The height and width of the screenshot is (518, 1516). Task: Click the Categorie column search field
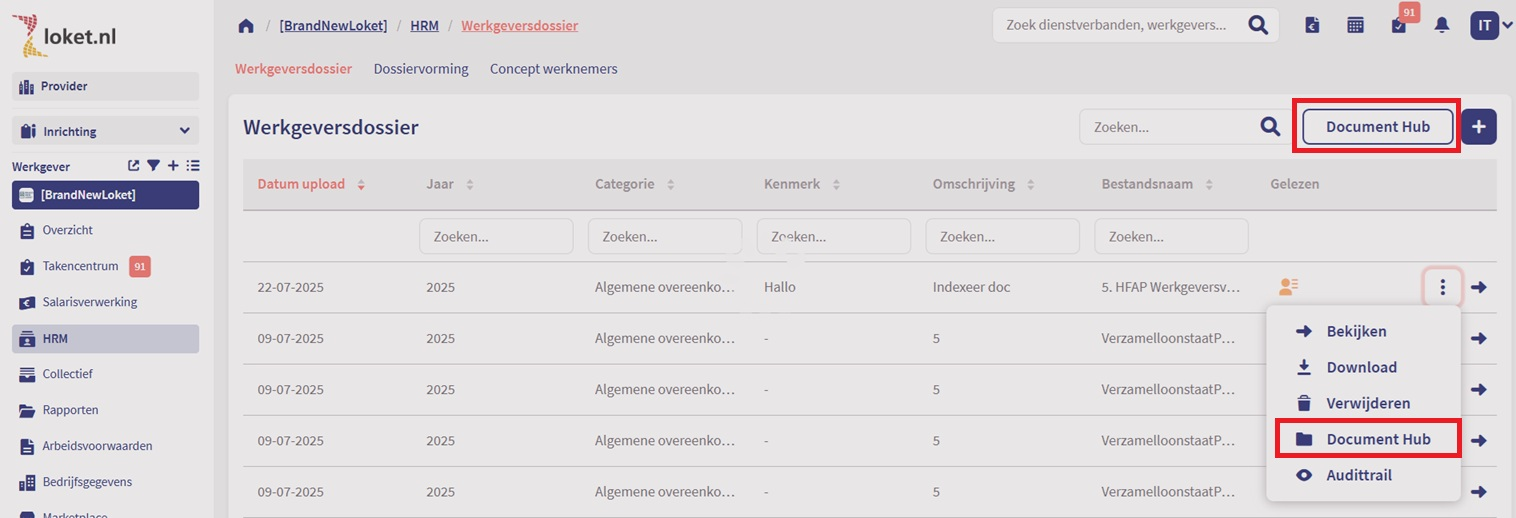(664, 237)
